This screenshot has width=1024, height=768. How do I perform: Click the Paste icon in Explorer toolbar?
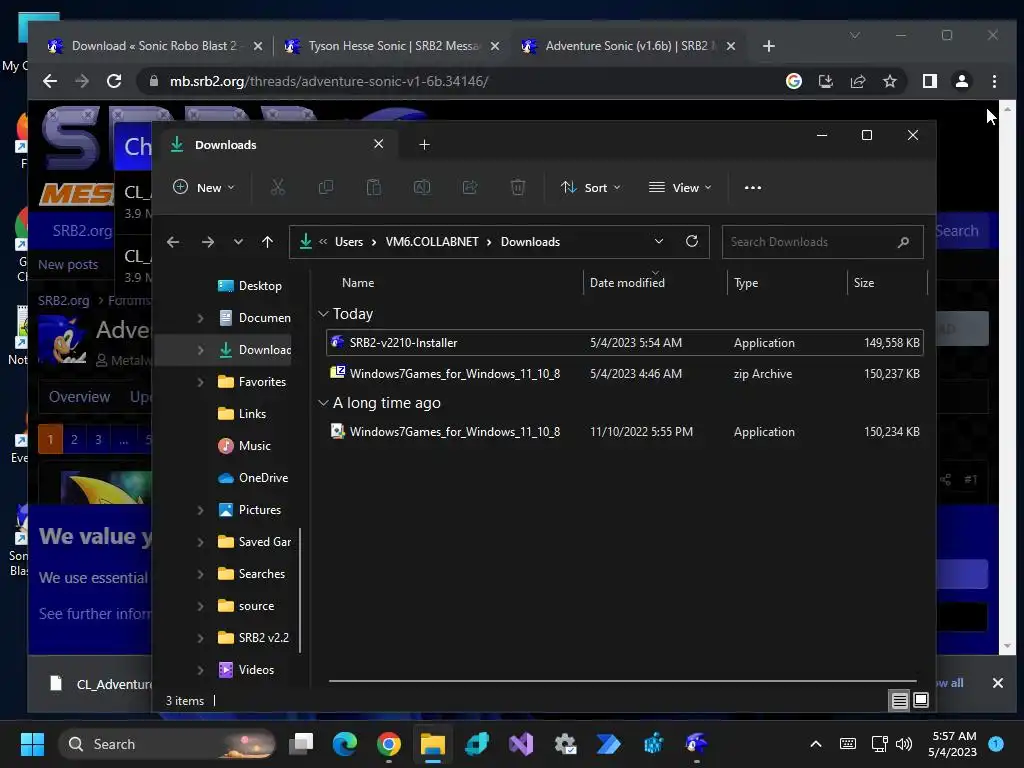point(374,187)
